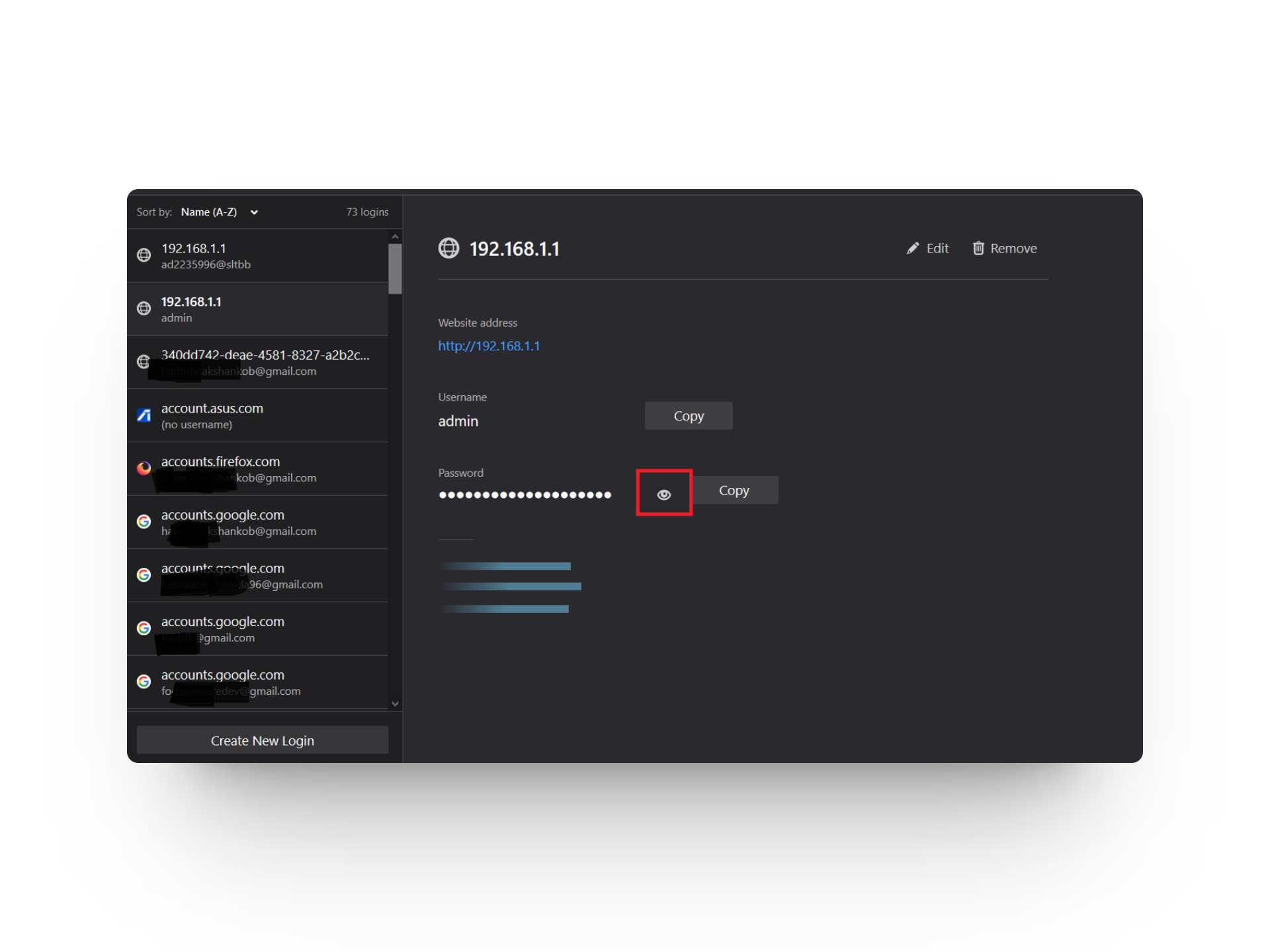Click scroll down arrow of login list
Image resolution: width=1270 pixels, height=952 pixels.
[395, 704]
